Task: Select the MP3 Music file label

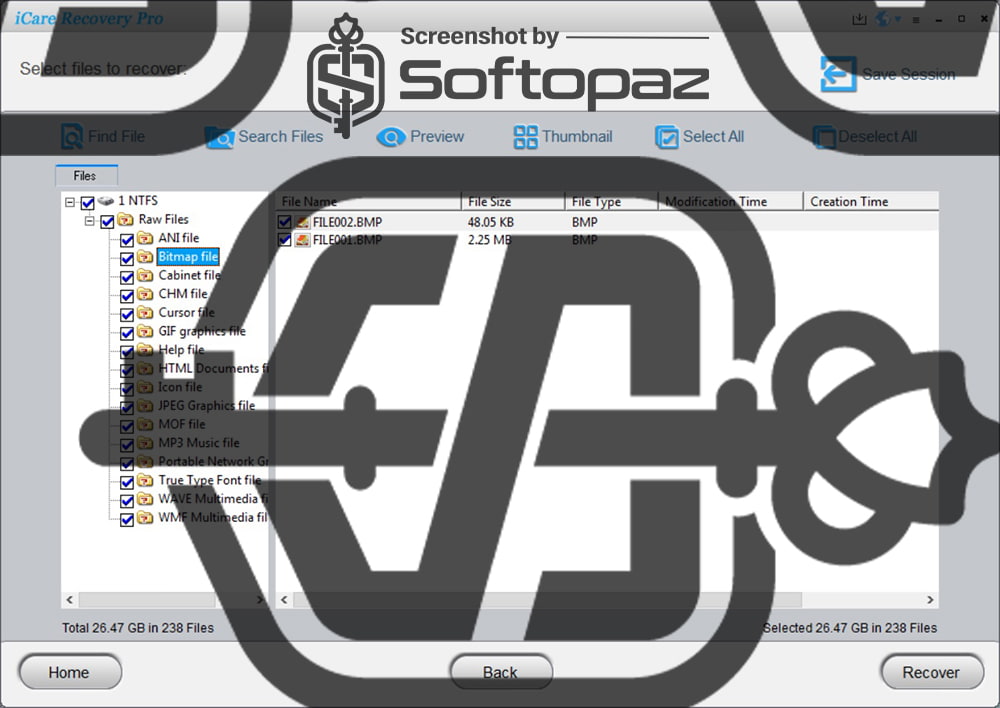Action: (x=199, y=443)
